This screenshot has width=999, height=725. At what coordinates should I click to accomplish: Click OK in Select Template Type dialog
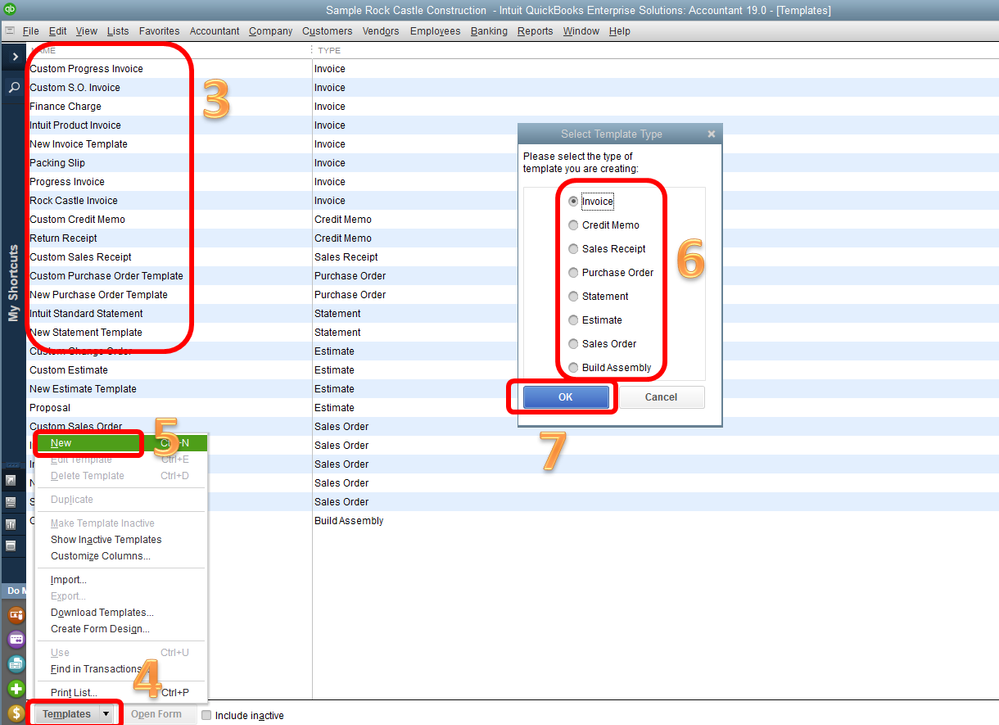coord(566,397)
